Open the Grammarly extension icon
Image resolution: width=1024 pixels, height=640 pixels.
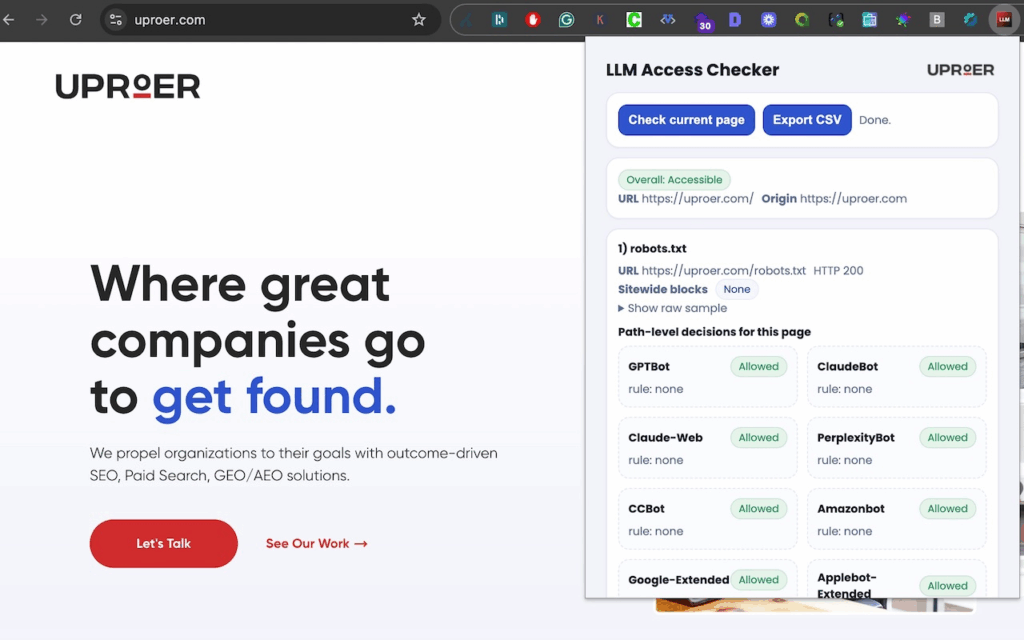(x=566, y=20)
